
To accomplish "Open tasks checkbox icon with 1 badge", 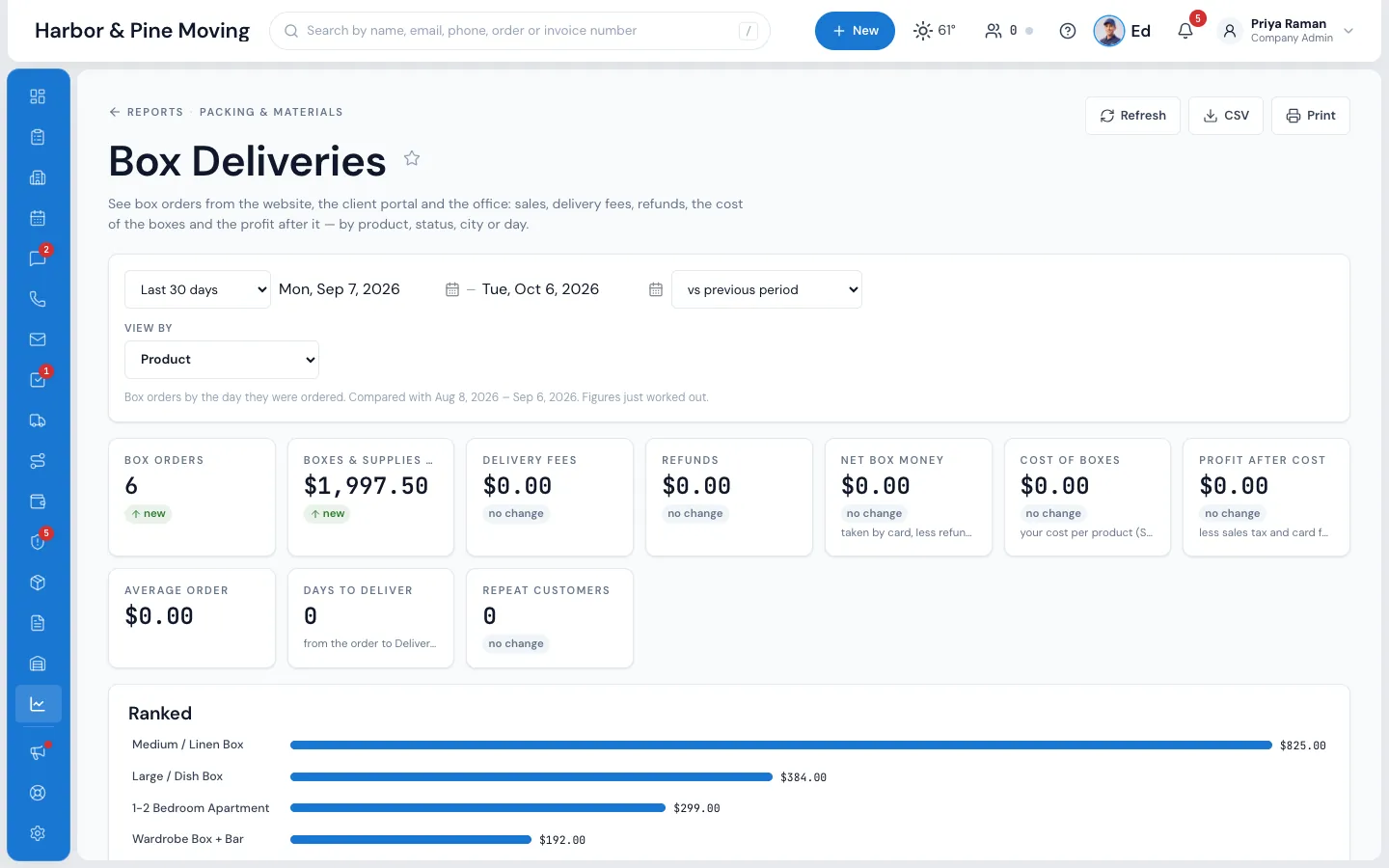I will [x=38, y=380].
